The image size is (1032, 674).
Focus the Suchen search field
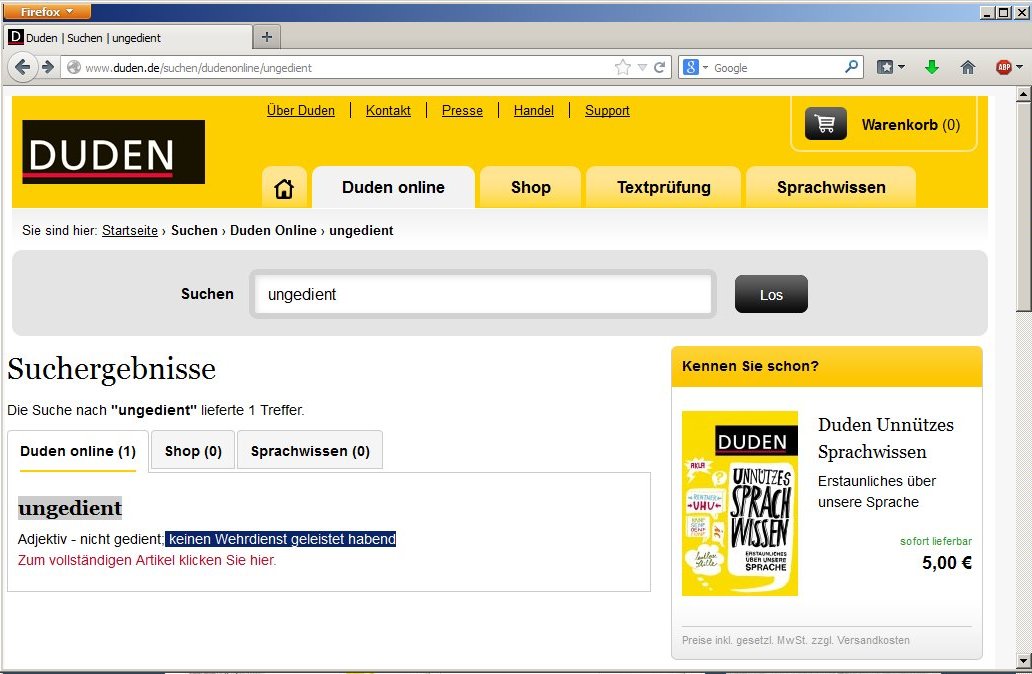(x=483, y=294)
